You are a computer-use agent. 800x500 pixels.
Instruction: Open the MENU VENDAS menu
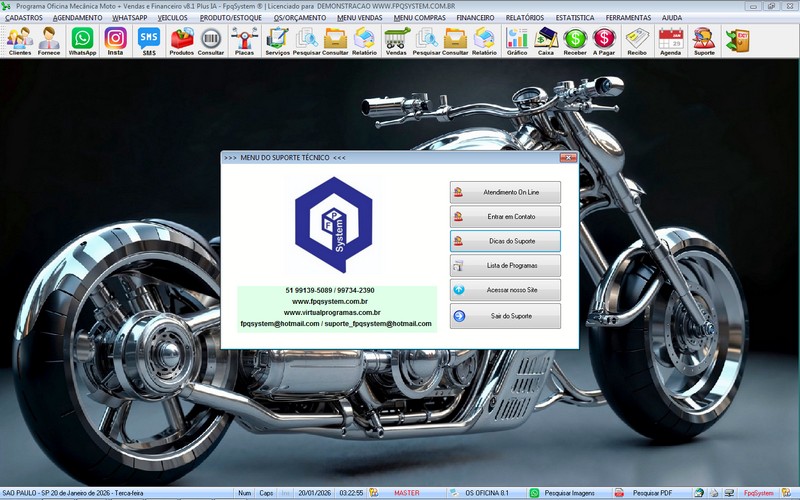tap(360, 18)
